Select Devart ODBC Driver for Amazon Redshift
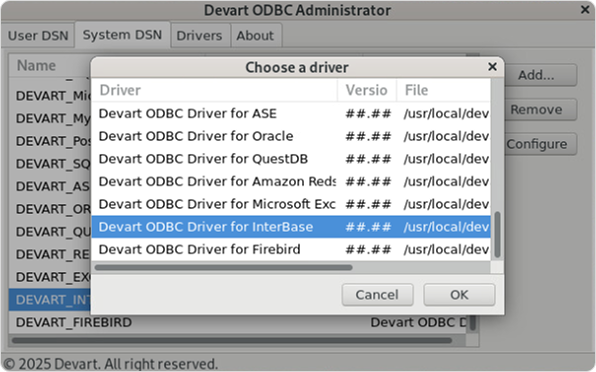Screen dimensions: 596x372 click(x=291, y=181)
